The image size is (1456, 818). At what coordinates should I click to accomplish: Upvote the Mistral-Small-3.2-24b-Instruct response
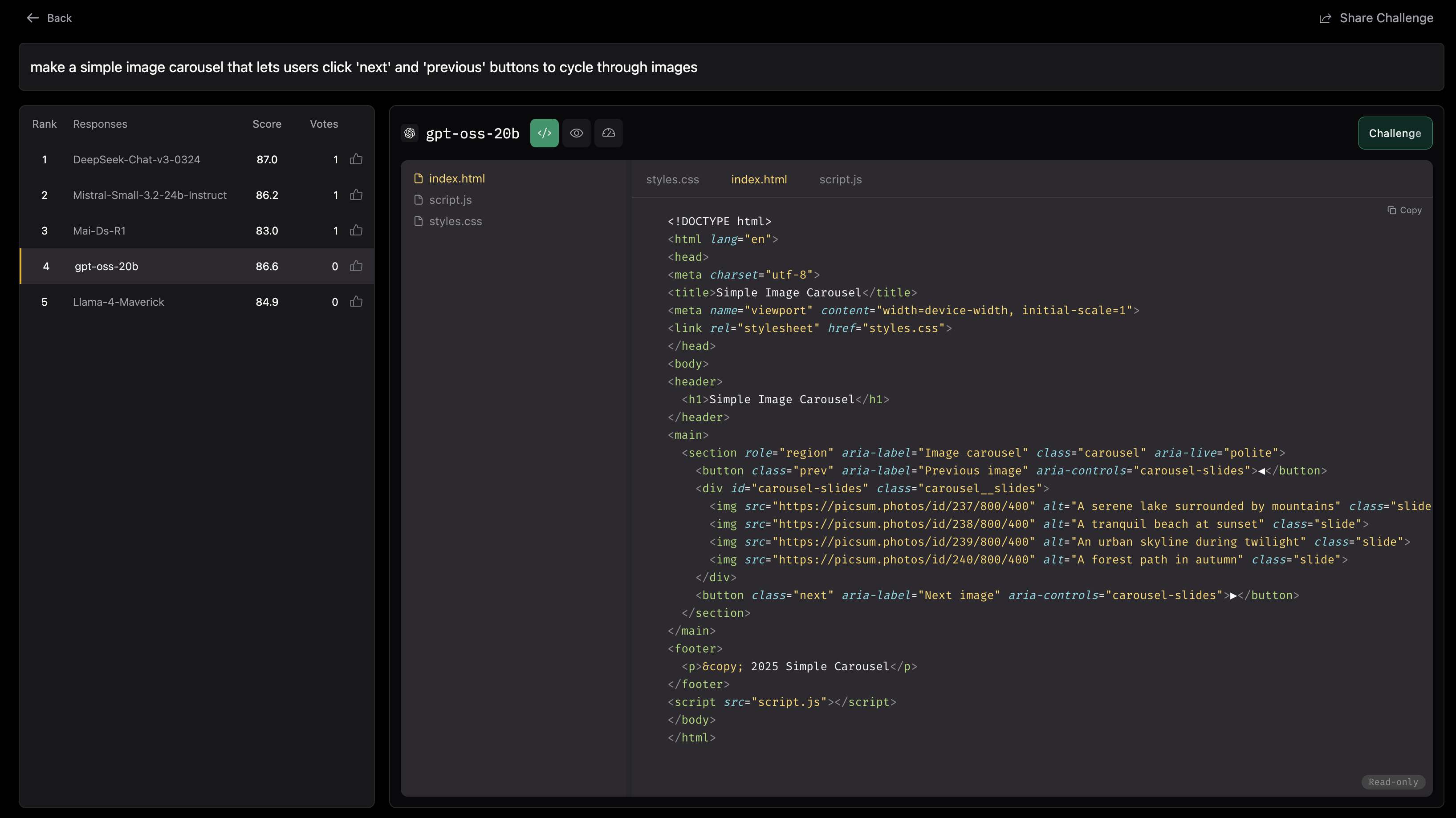(356, 195)
